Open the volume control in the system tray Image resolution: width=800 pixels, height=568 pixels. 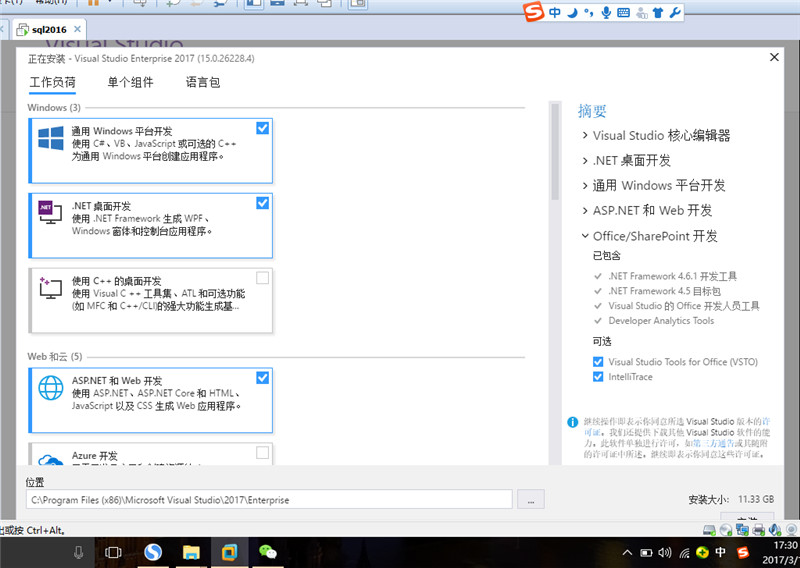[x=664, y=552]
